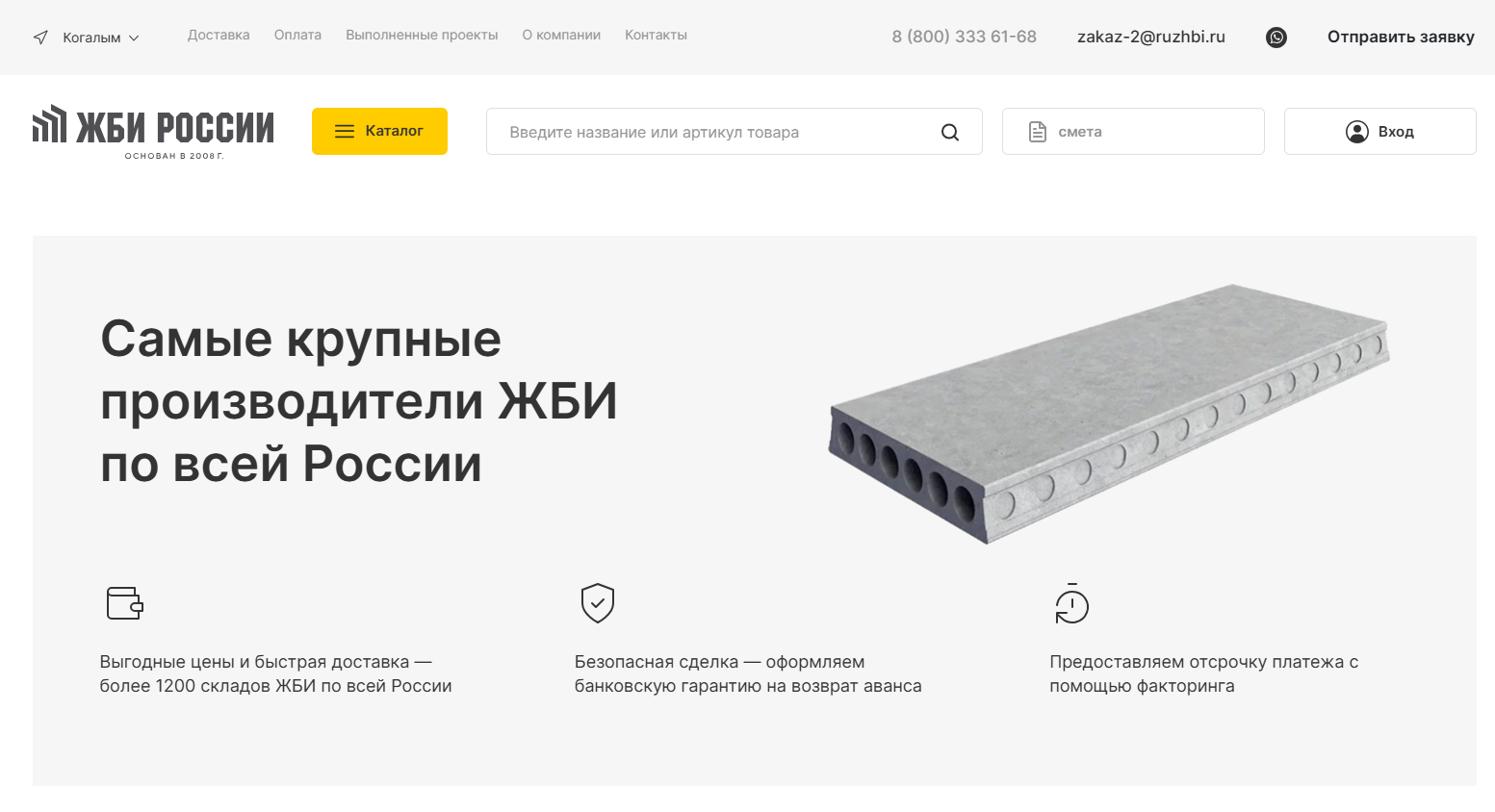Click the magnifying glass search icon
The image size is (1495, 812).
point(950,133)
